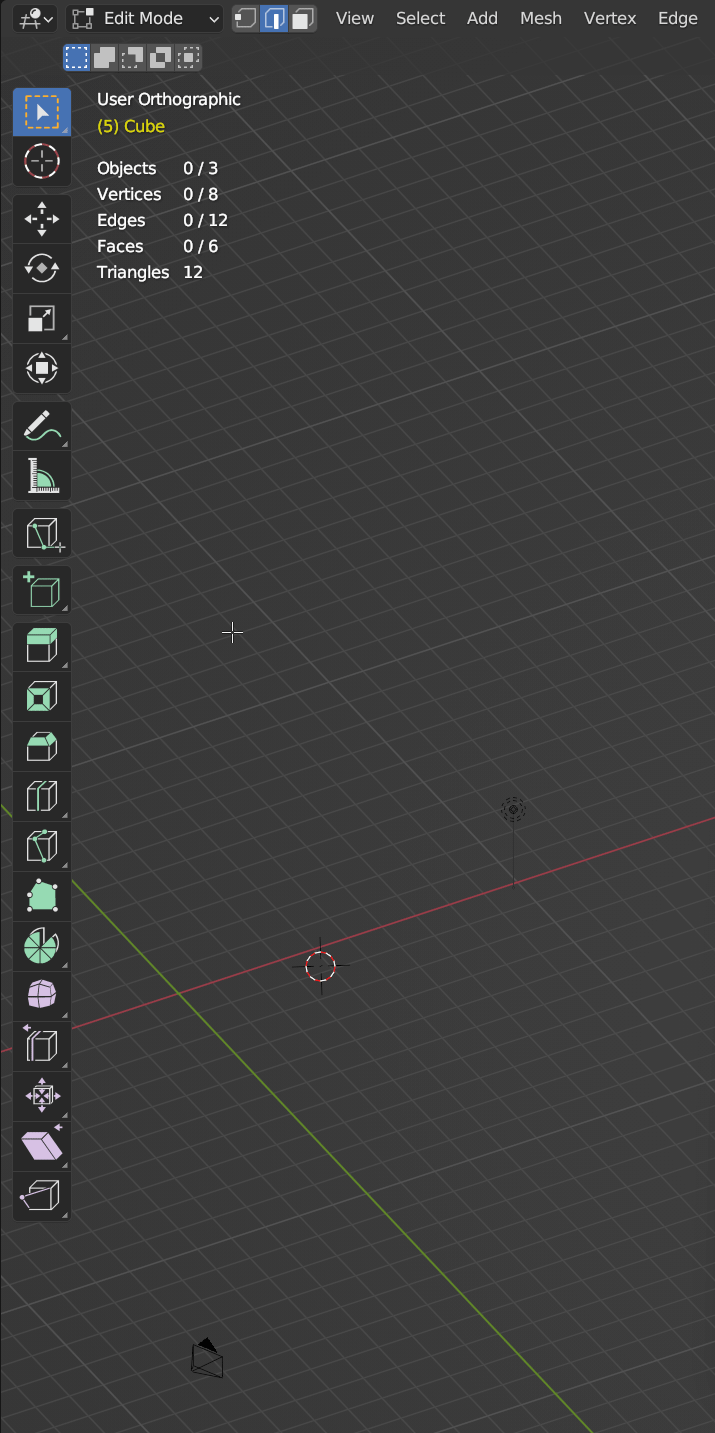The image size is (715, 1433).
Task: Choose the Inset Faces tool
Action: [42, 696]
